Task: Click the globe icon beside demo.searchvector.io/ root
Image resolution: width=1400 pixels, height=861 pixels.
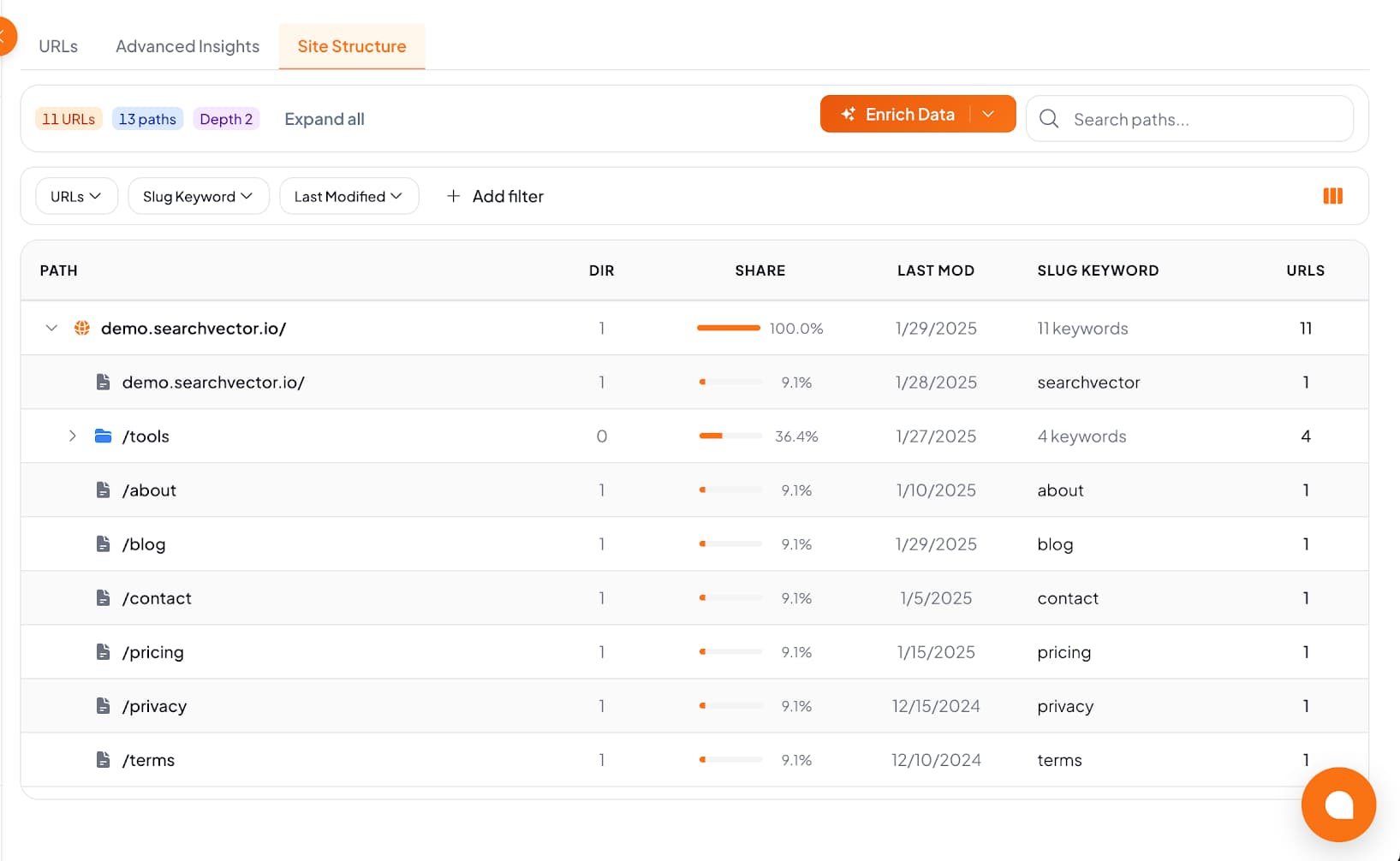Action: click(x=82, y=328)
